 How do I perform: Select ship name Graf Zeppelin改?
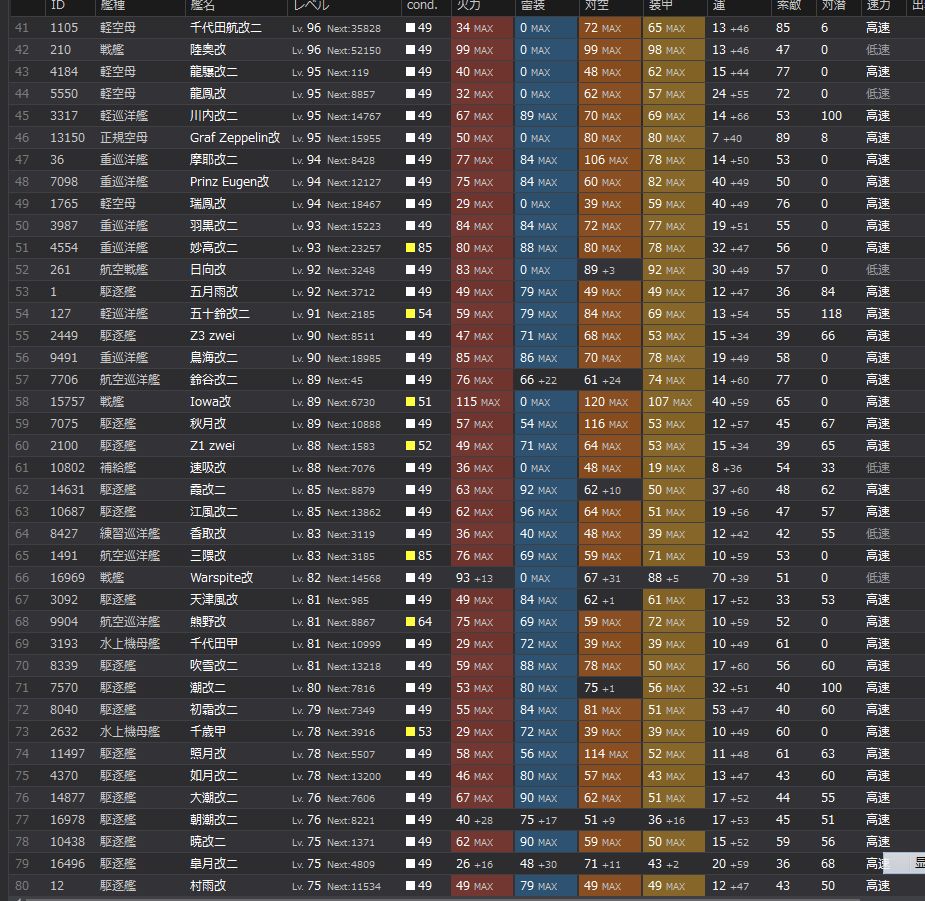tap(235, 138)
